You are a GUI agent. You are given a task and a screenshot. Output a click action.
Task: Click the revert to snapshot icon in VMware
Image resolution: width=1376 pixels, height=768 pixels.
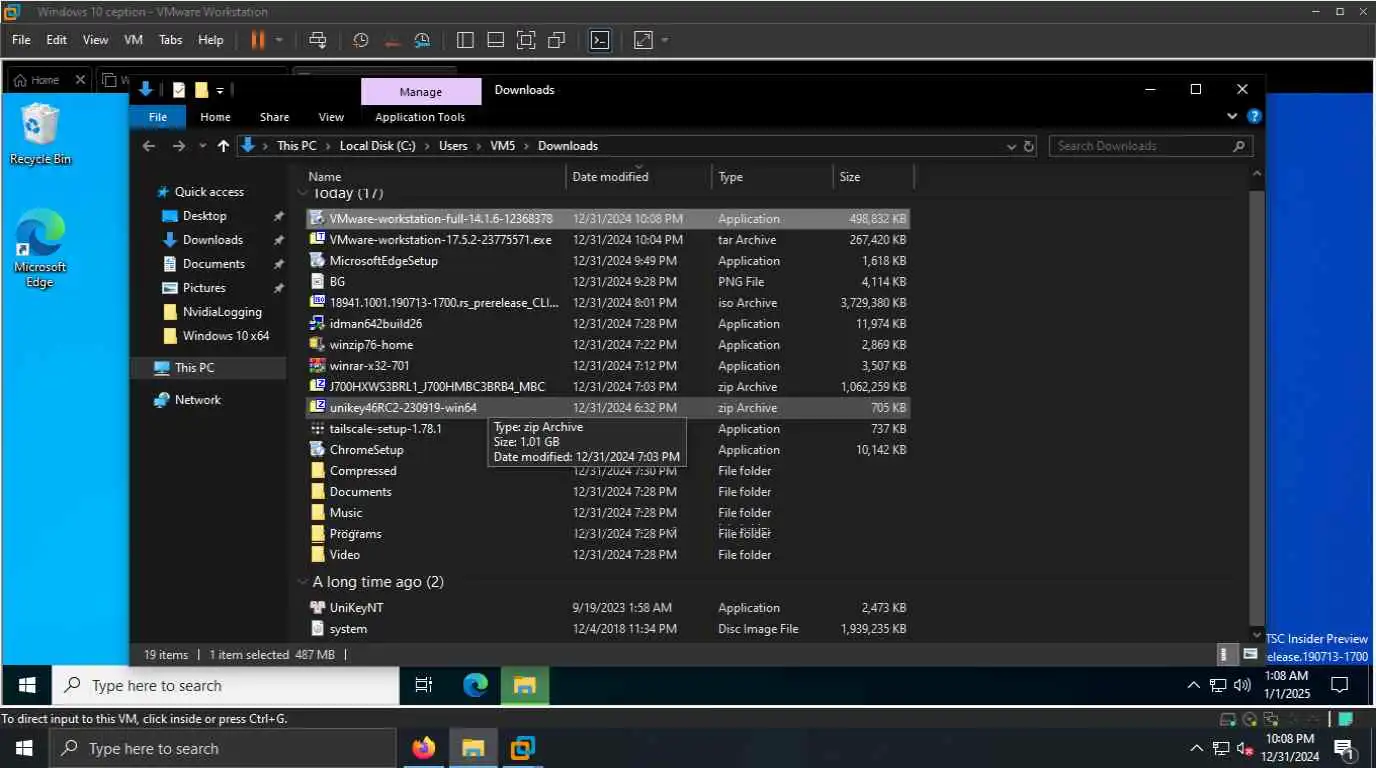(392, 40)
